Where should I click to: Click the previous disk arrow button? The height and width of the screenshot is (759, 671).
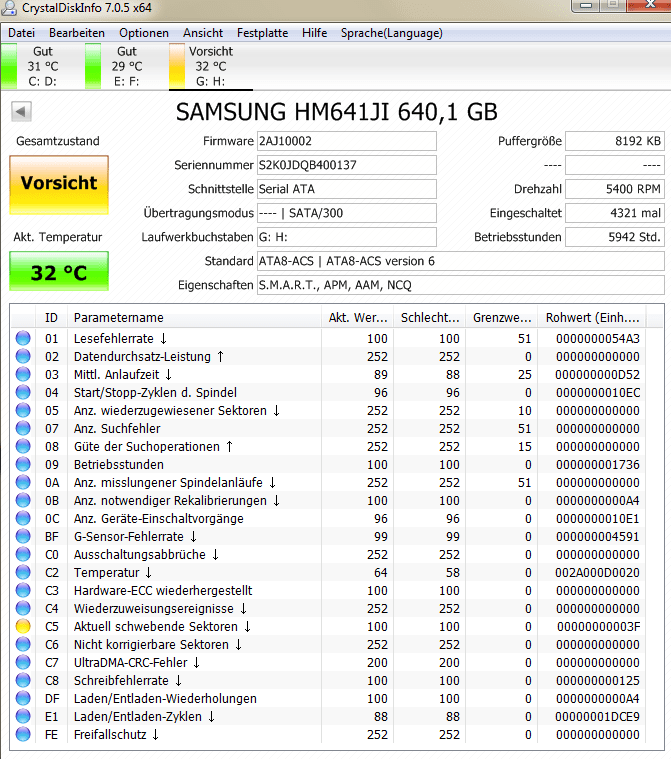(x=21, y=112)
